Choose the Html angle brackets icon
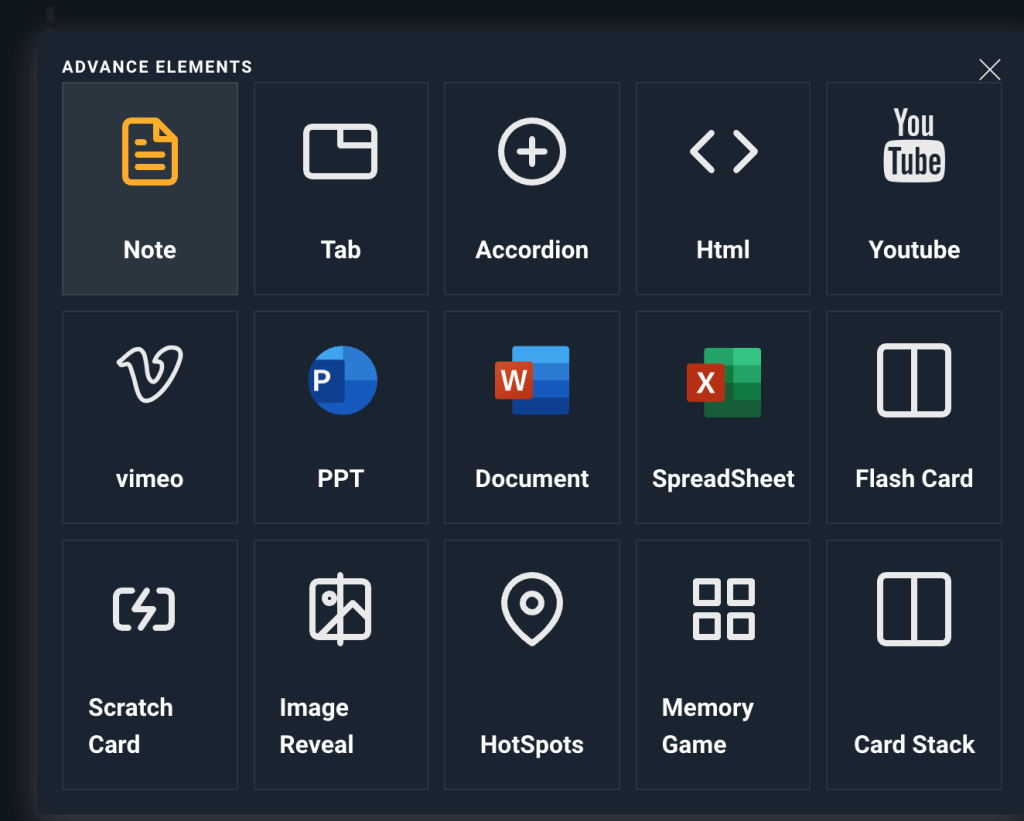 tap(723, 152)
